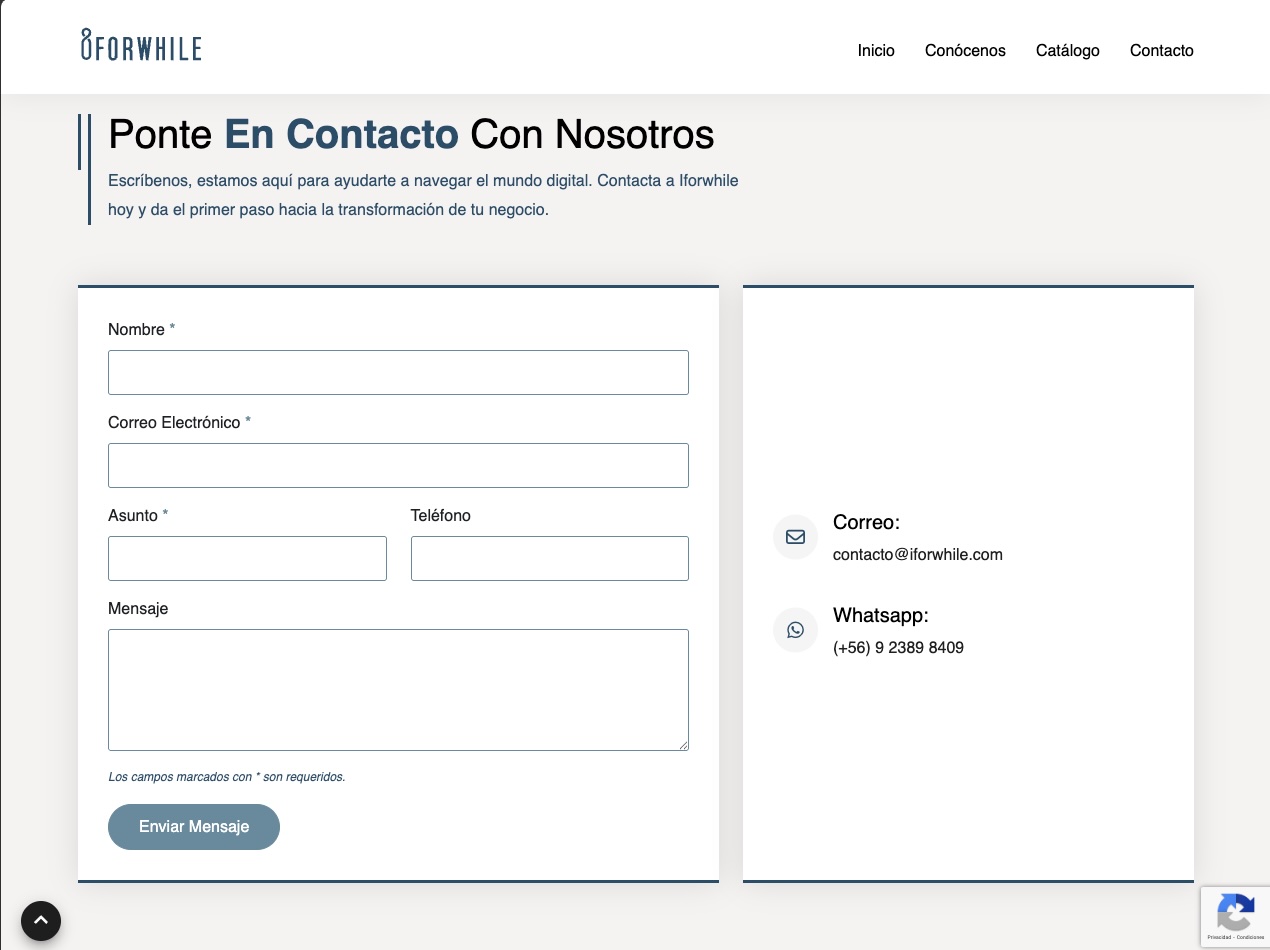The height and width of the screenshot is (950, 1270).
Task: Click inside the Mensaje text area
Action: pyautogui.click(x=398, y=689)
